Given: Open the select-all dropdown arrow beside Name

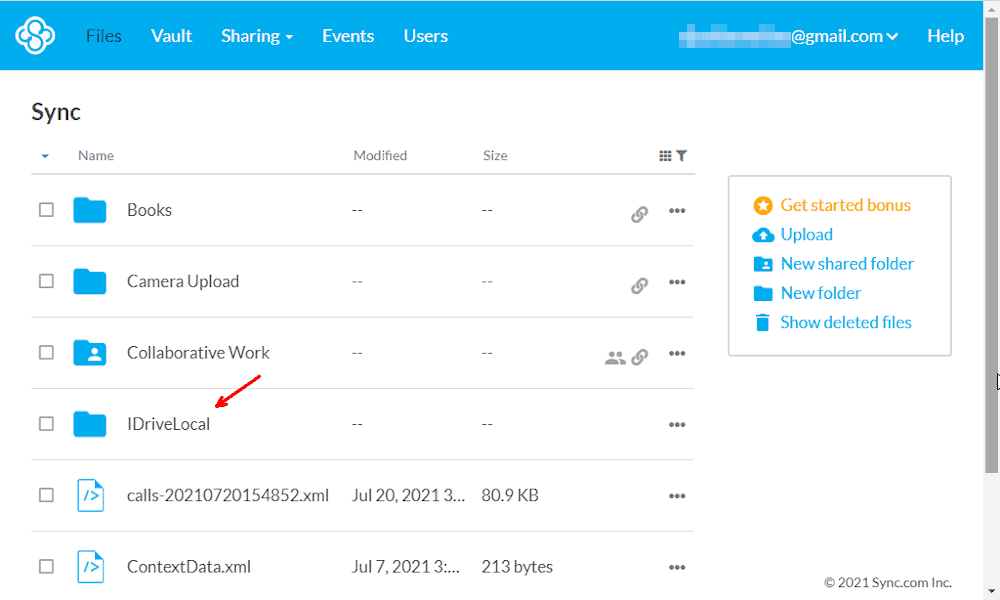Looking at the screenshot, I should pos(45,156).
